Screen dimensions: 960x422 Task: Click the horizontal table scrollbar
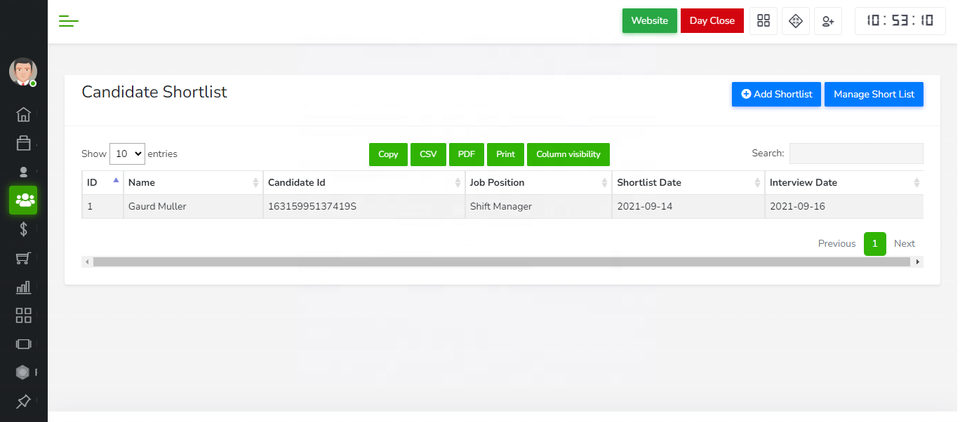coord(500,262)
